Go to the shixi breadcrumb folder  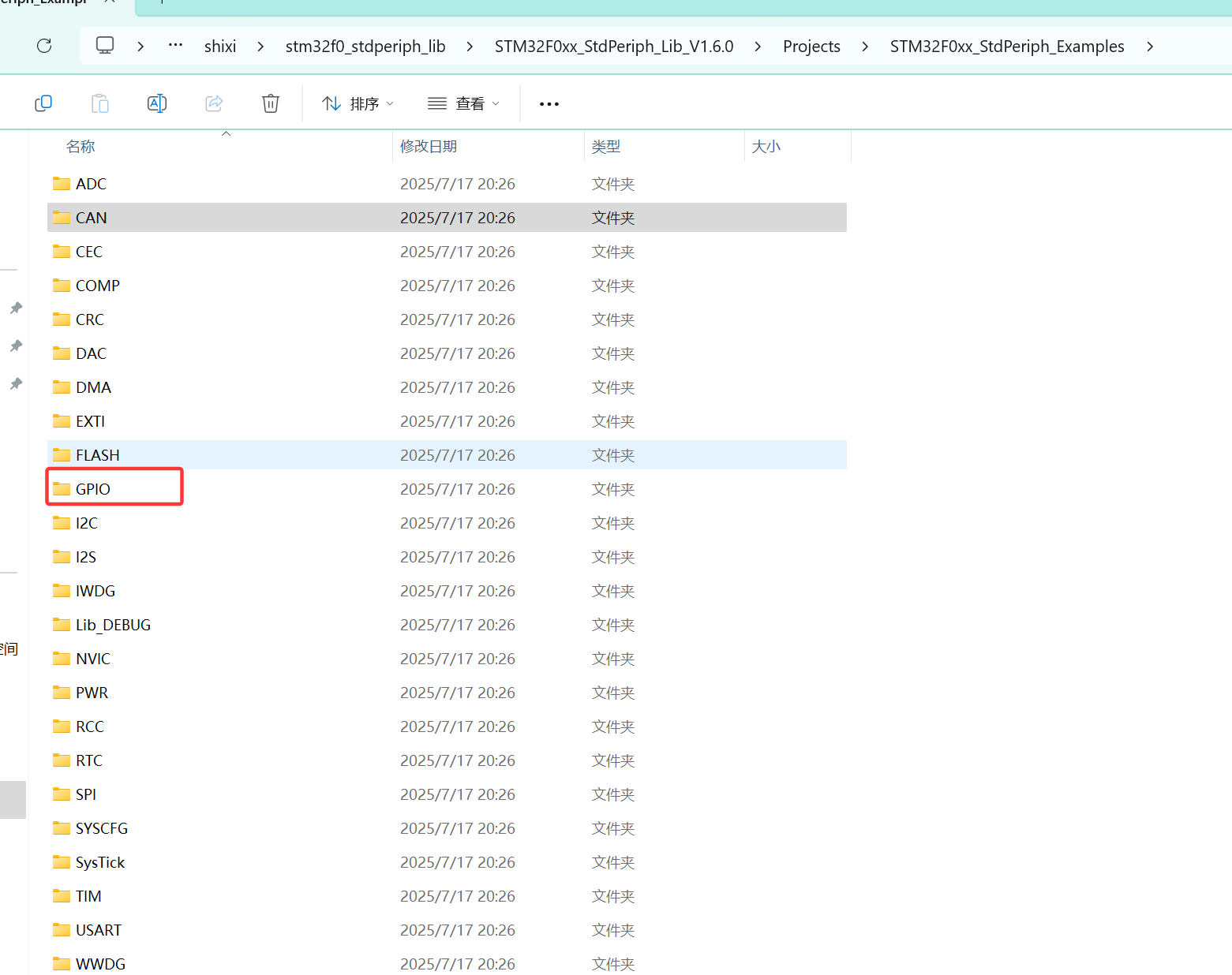[220, 47]
